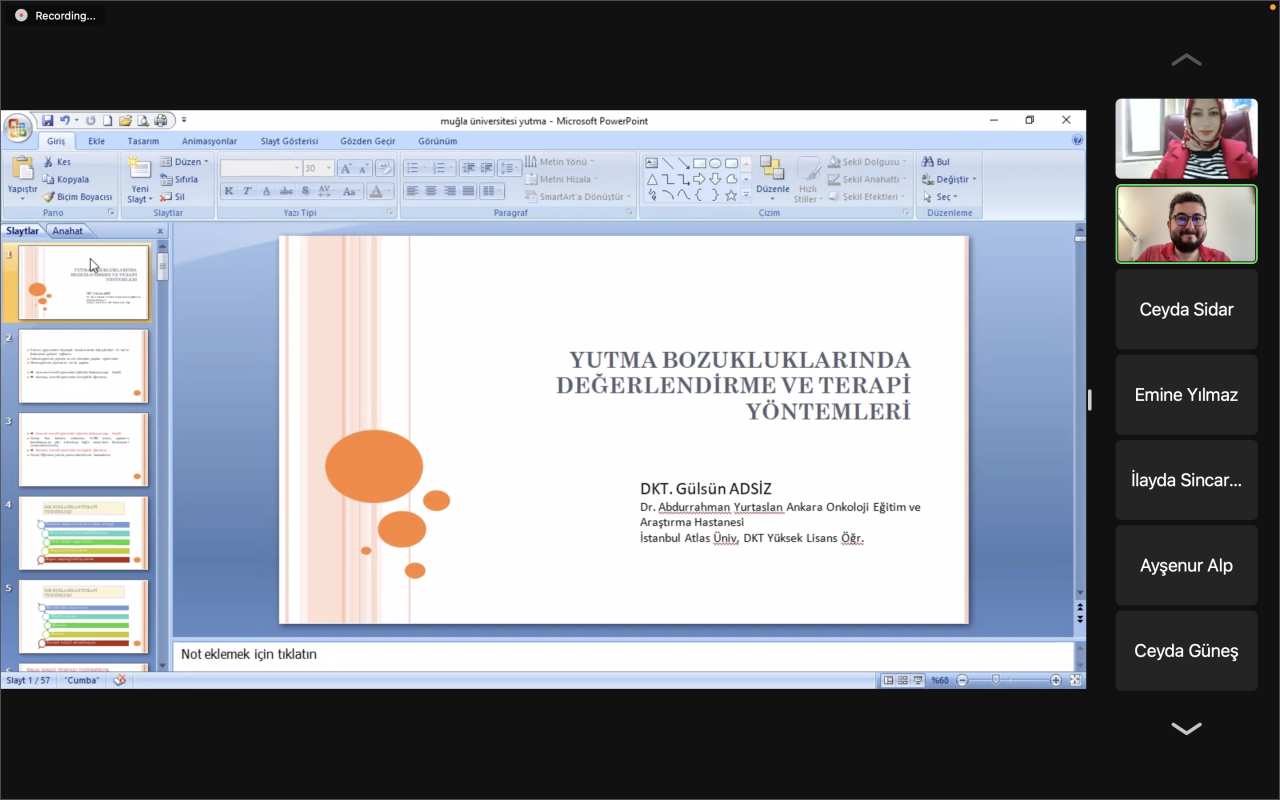
Task: Toggle bold K formatting
Action: pos(229,191)
